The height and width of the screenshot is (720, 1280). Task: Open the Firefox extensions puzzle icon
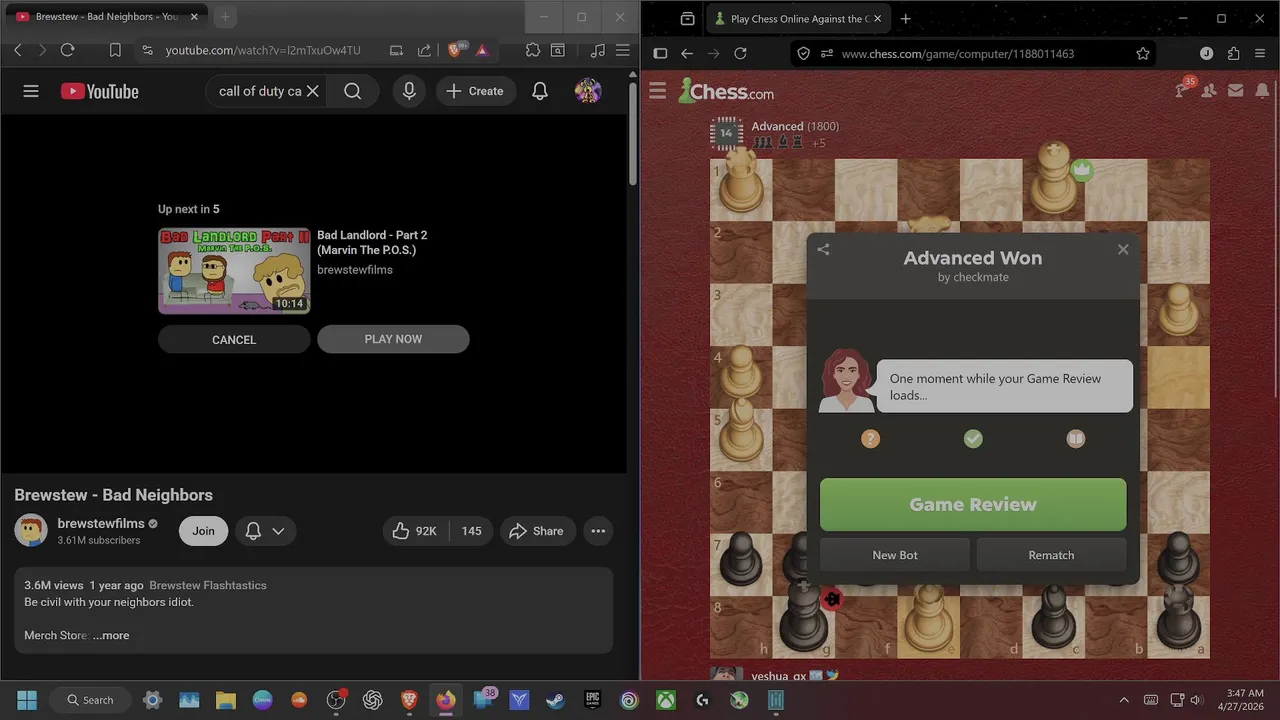coord(1233,53)
